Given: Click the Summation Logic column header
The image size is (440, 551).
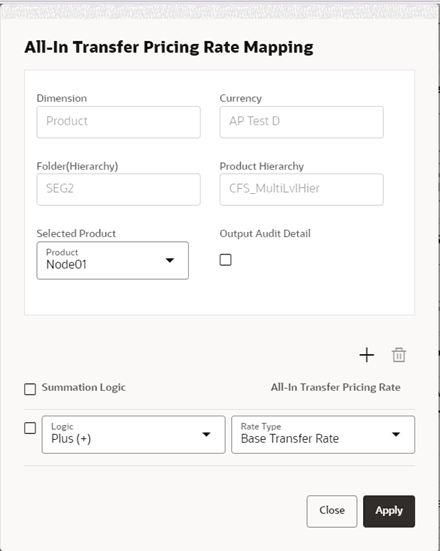Looking at the screenshot, I should click(84, 387).
